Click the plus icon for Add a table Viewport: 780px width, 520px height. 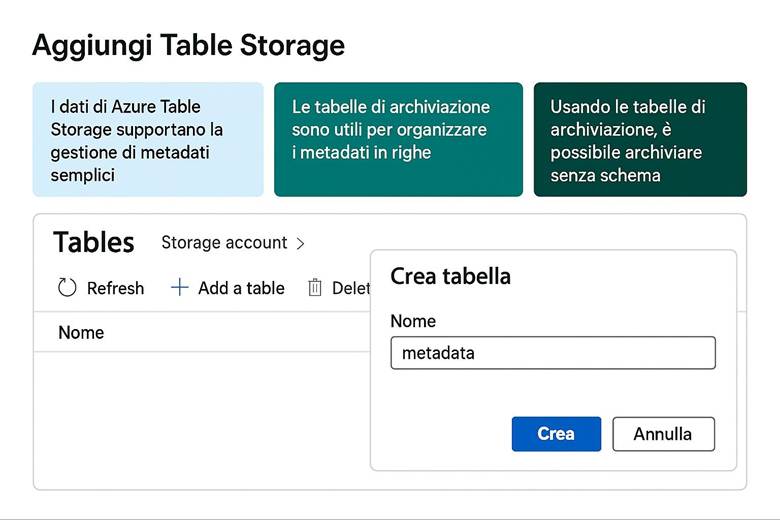179,288
